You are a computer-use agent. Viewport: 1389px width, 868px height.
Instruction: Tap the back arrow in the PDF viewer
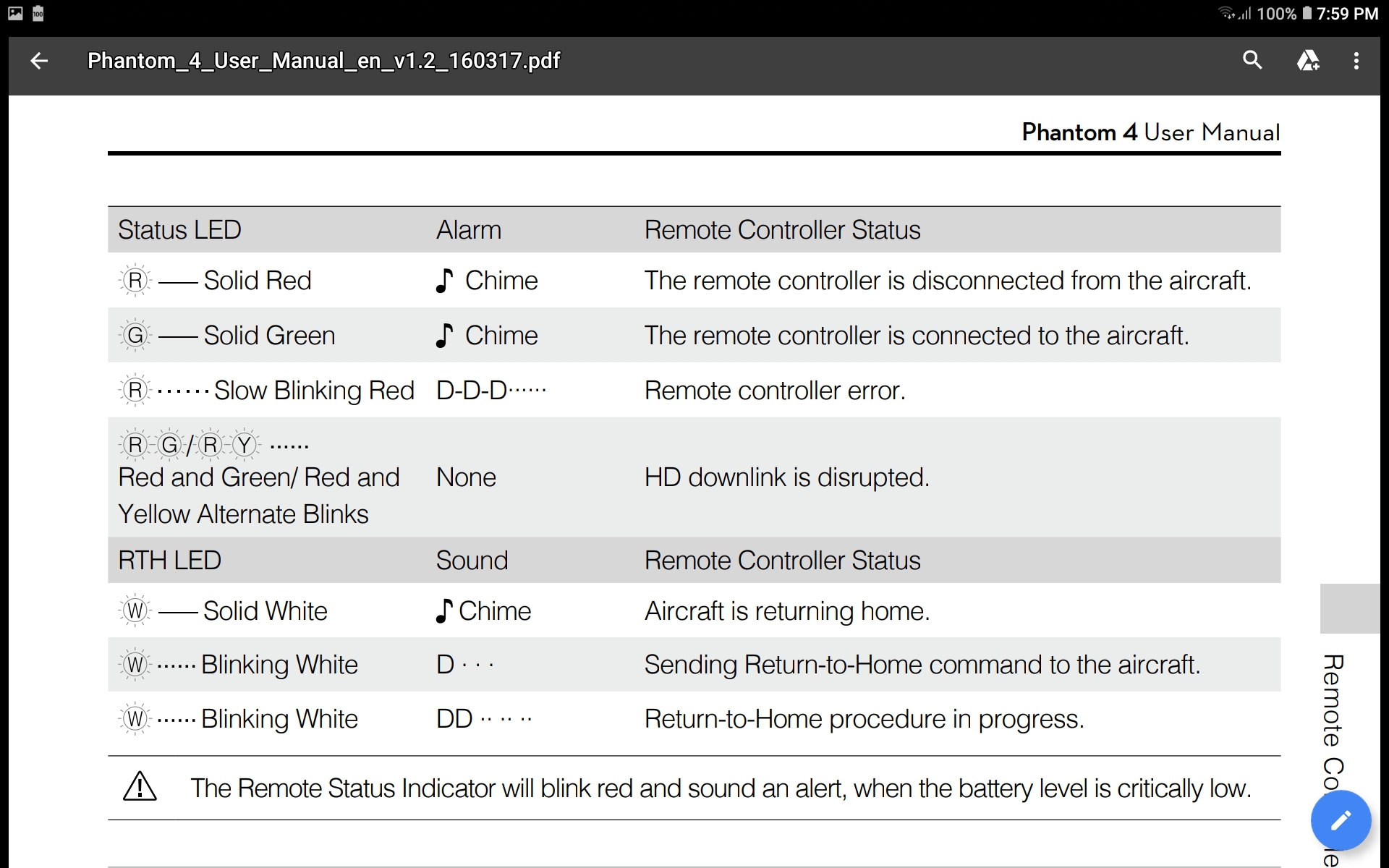[x=39, y=61]
